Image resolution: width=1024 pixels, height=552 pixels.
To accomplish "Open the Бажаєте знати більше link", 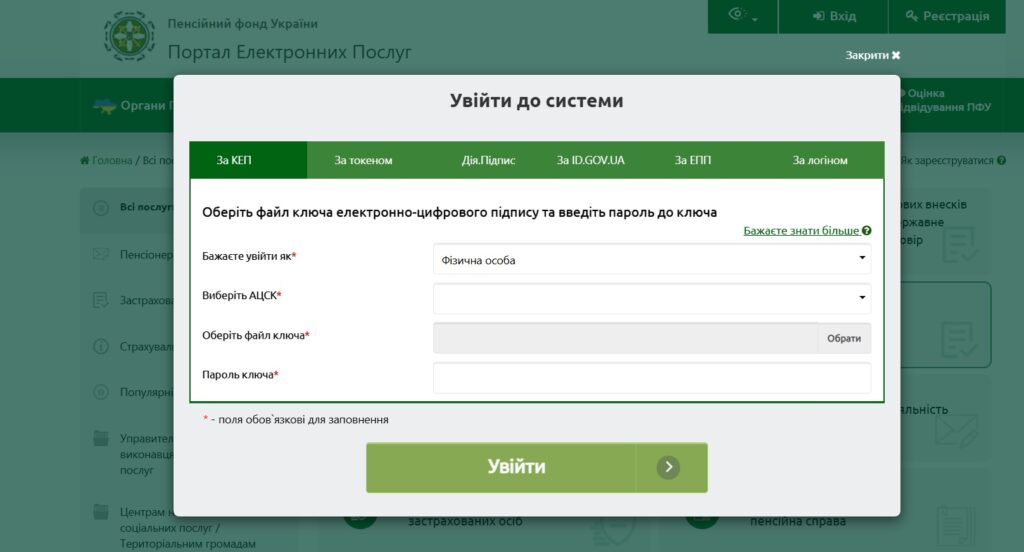I will pos(801,231).
